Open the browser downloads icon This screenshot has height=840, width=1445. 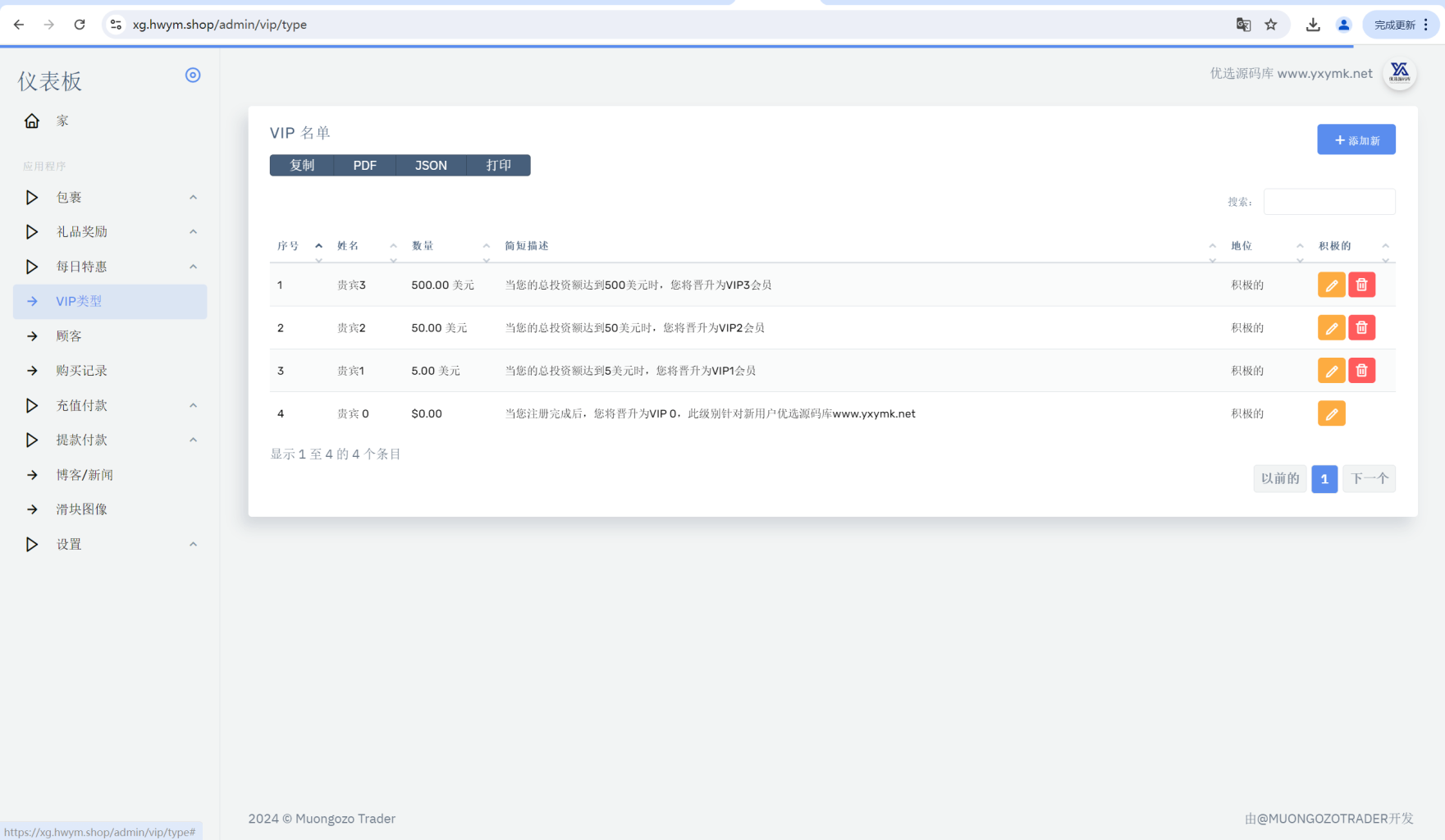[x=1312, y=25]
